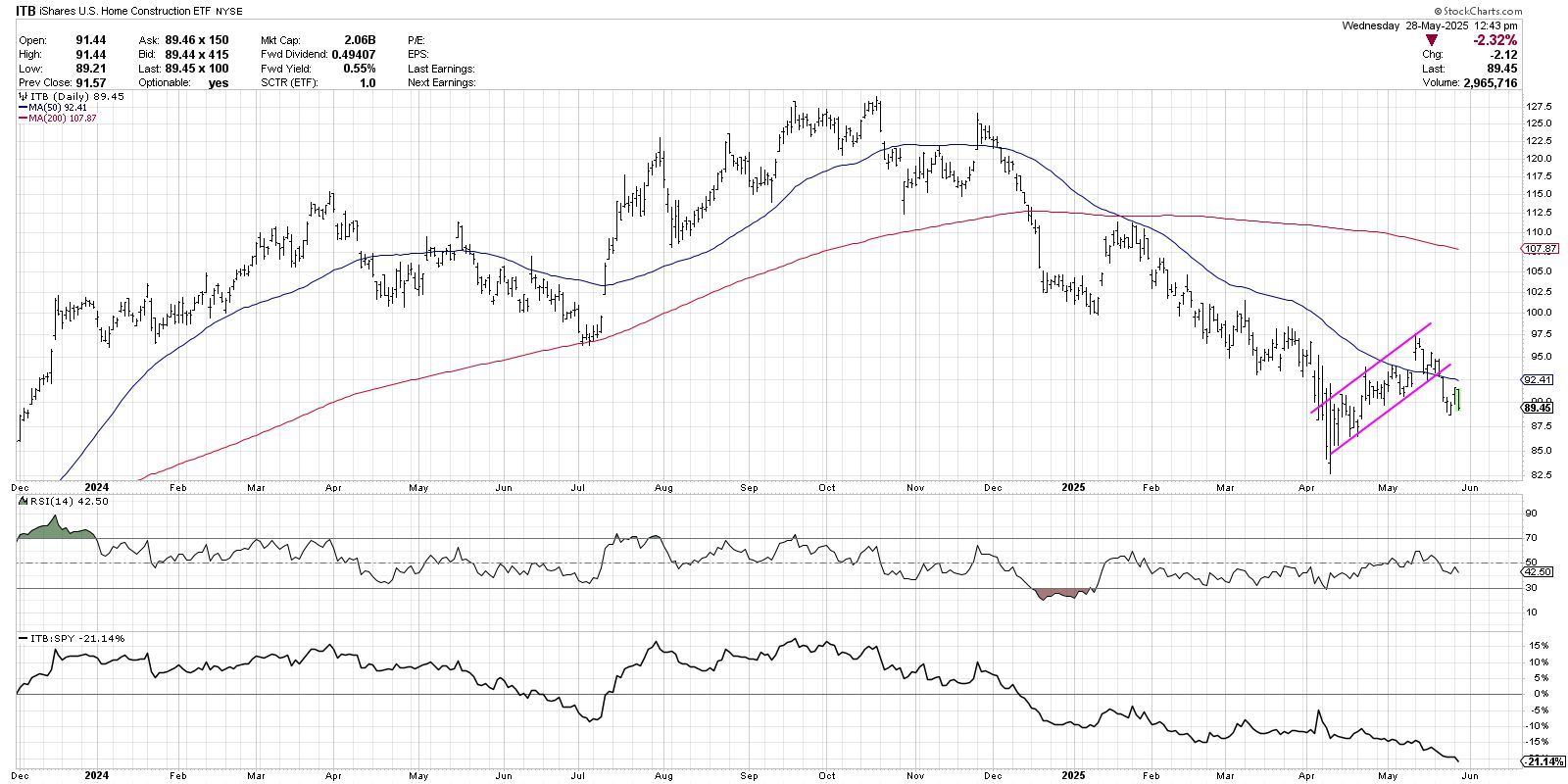1568x784 pixels.
Task: Click the MA(200) 107.87 legend text
Action: [x=65, y=118]
